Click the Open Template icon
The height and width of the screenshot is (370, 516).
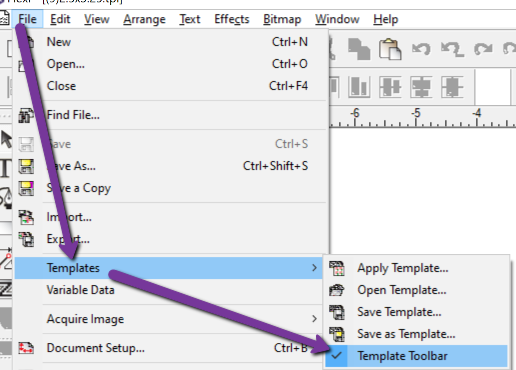337,290
